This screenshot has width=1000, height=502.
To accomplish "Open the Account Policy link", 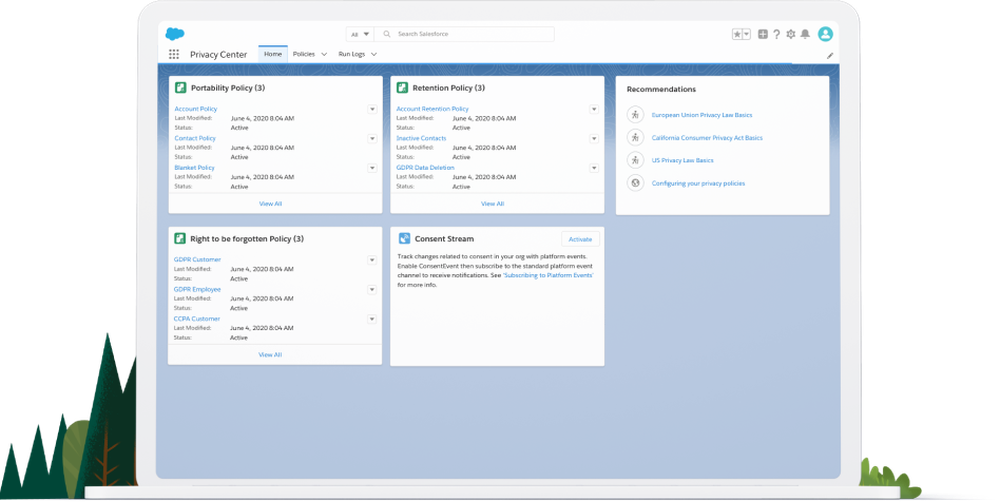I will 196,109.
